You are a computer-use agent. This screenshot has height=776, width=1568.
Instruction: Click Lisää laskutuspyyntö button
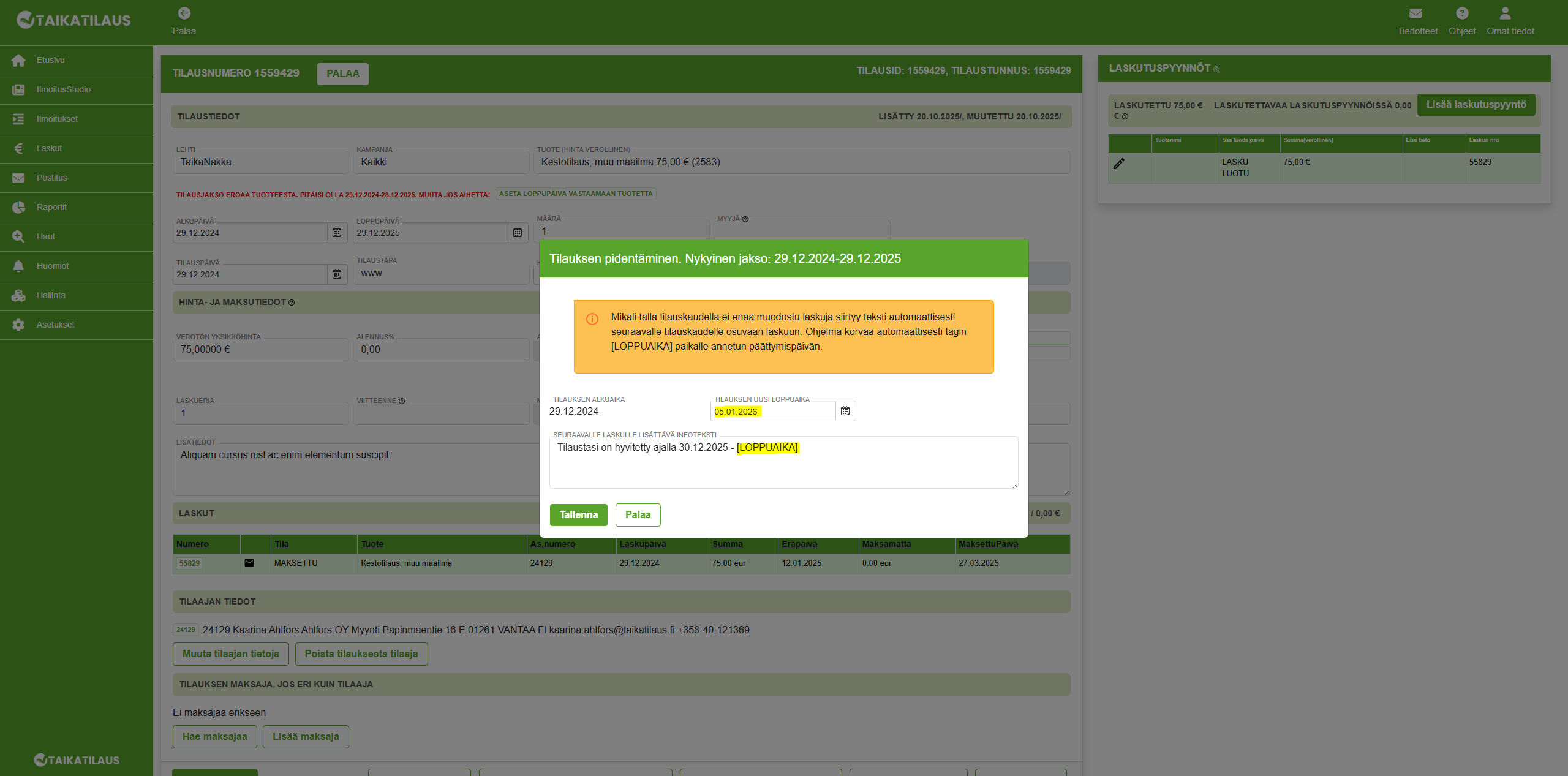1476,105
